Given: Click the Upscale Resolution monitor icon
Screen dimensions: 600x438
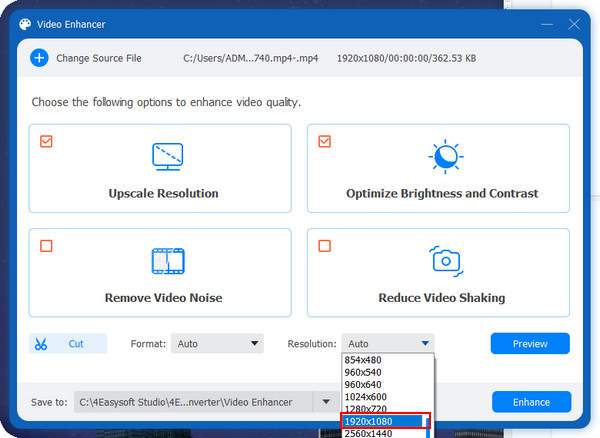Looking at the screenshot, I should click(168, 157).
